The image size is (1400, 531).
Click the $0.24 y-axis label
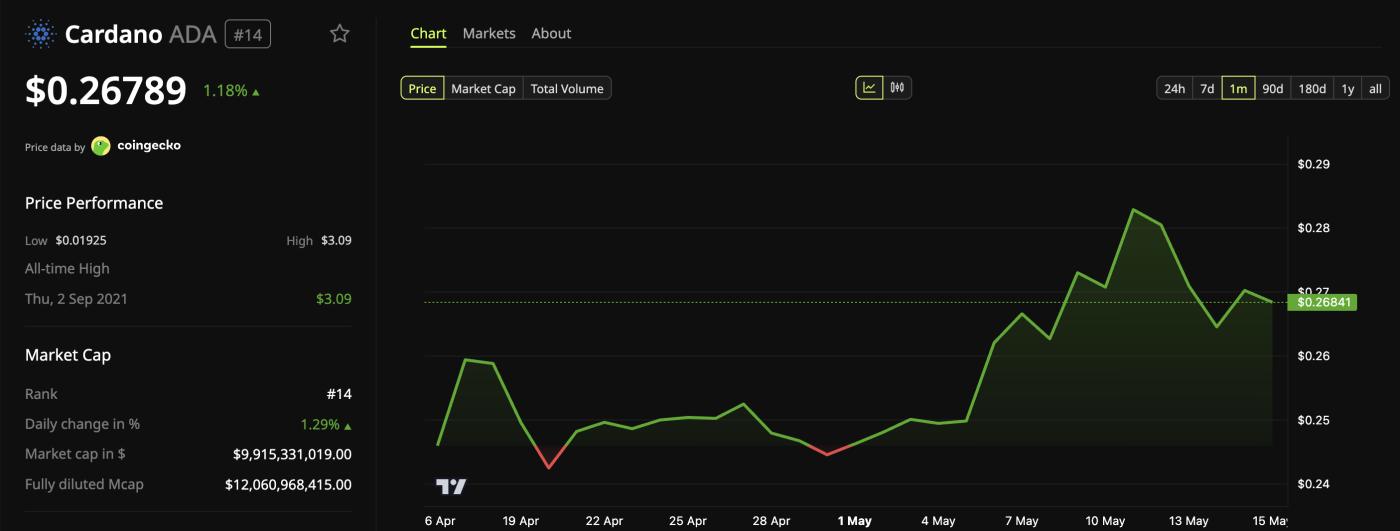[x=1313, y=484]
